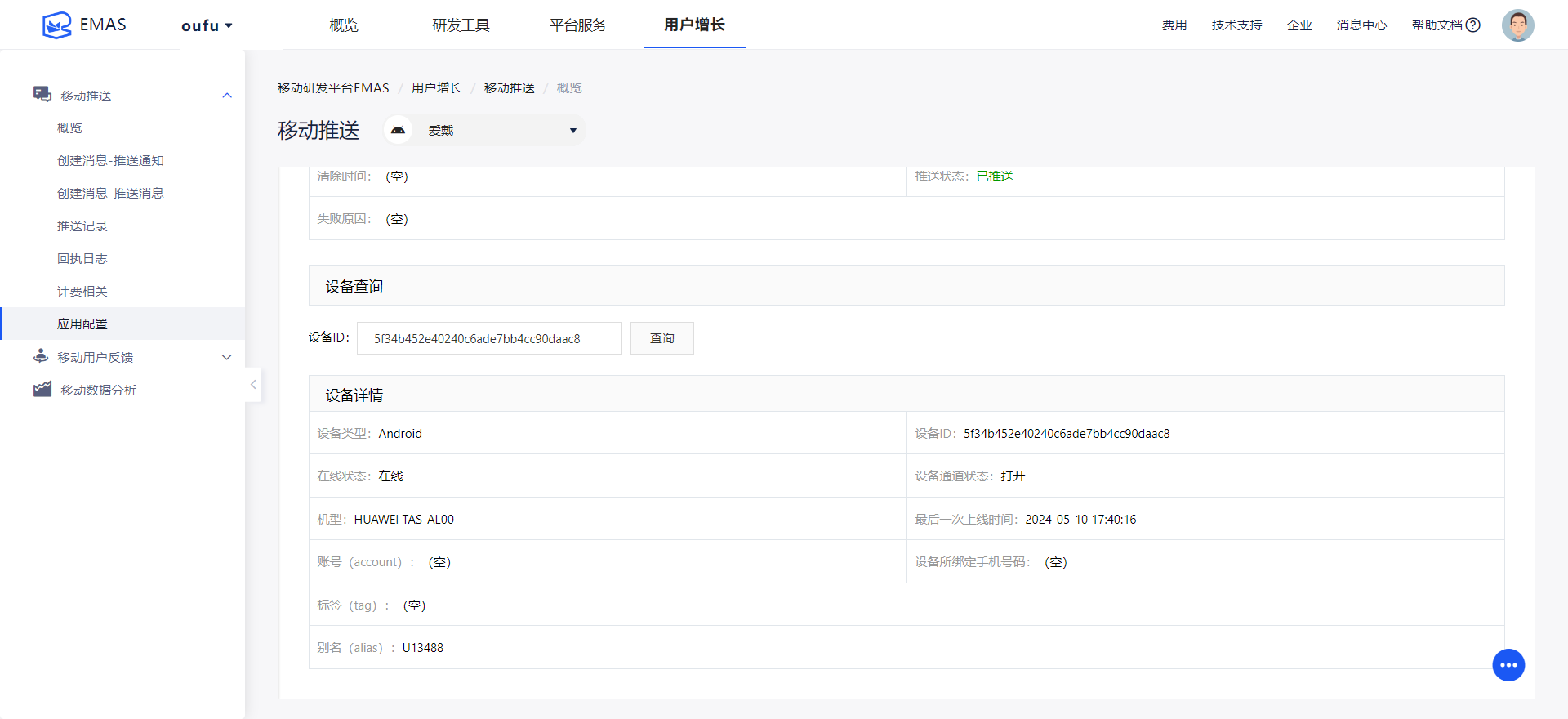Viewport: 1568px width, 719px height.
Task: Click the 费用 link in header
Action: [x=1174, y=25]
